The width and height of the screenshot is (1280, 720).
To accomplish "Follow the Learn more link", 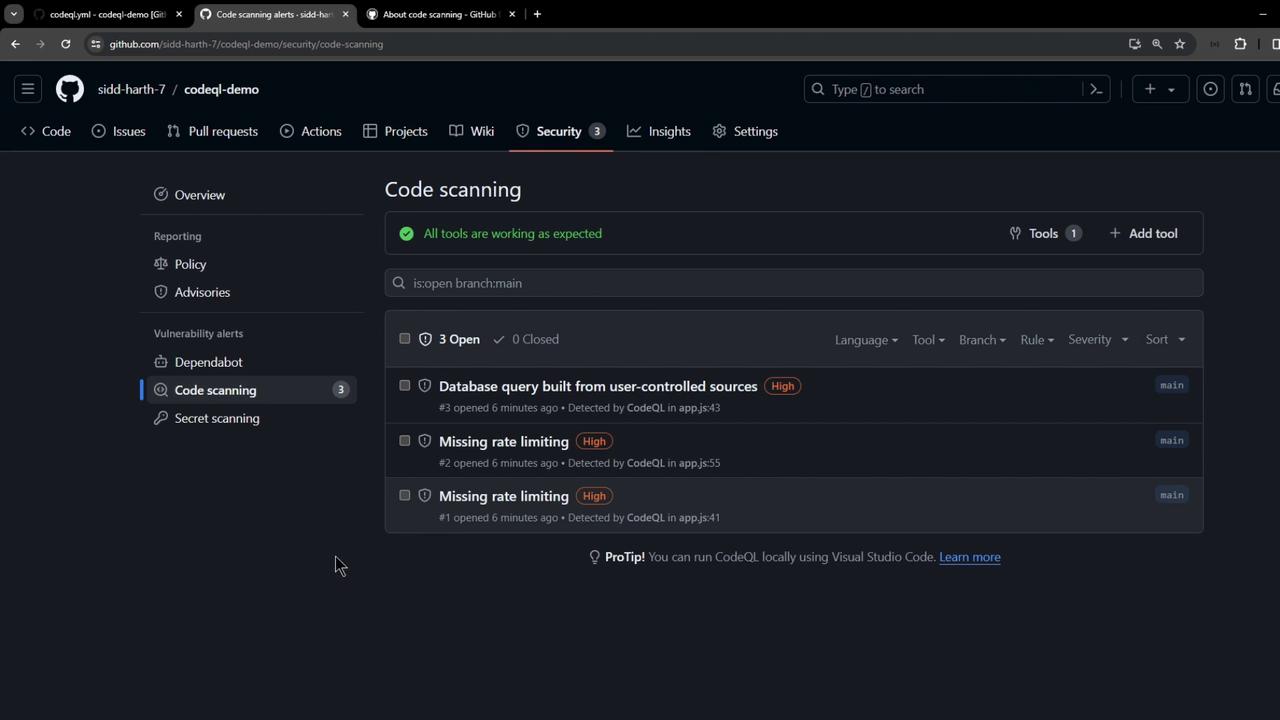I will point(970,557).
